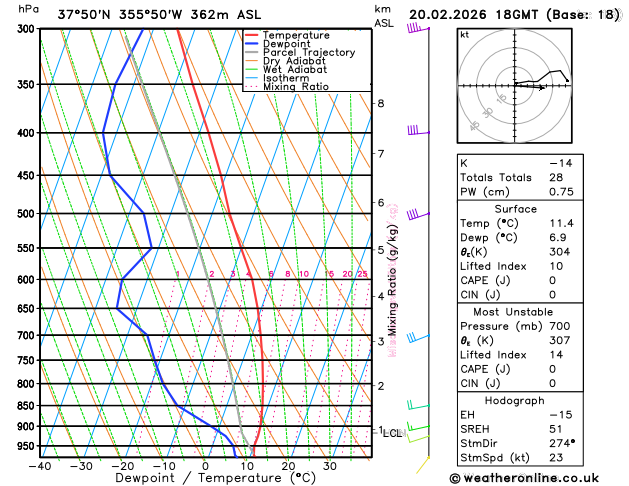Click the date '20.02.2026 18GMT (Base: 18)'
This screenshot has height=486, width=629.
514,15
